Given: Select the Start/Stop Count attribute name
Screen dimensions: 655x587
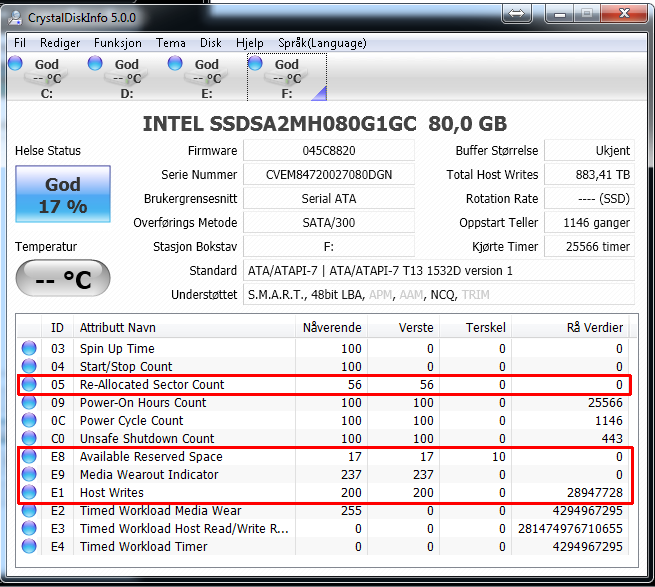Looking at the screenshot, I should point(126,366).
